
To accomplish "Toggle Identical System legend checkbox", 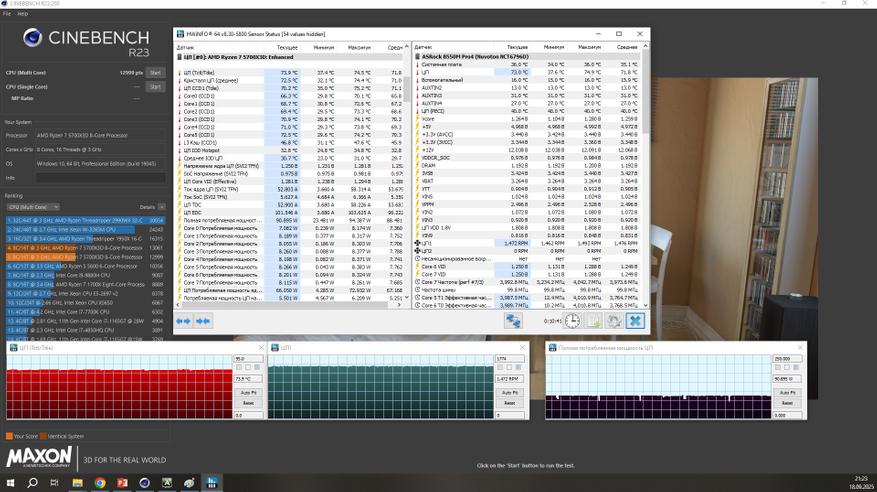I will (44, 436).
